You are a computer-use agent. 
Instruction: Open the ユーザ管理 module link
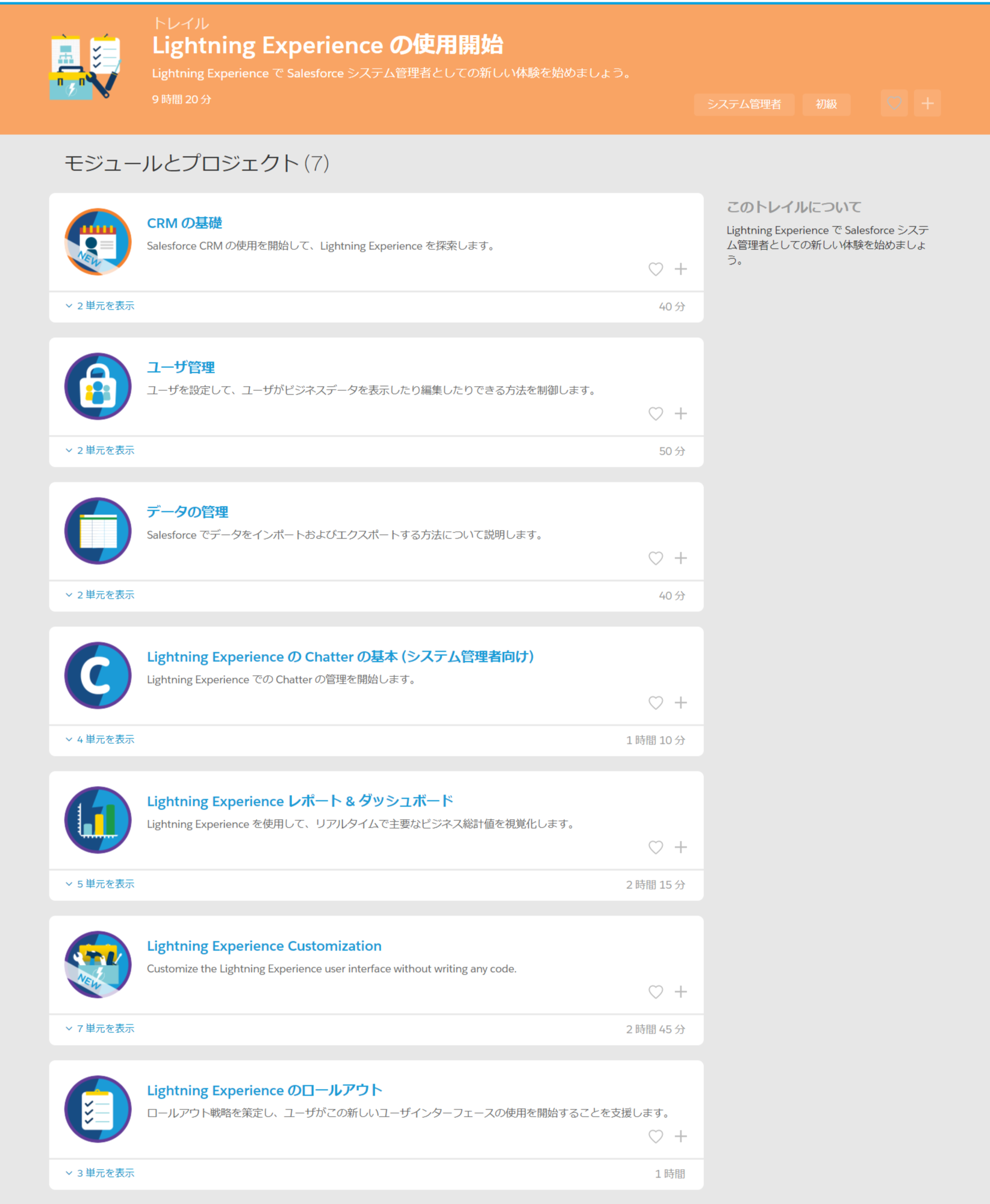[x=181, y=367]
